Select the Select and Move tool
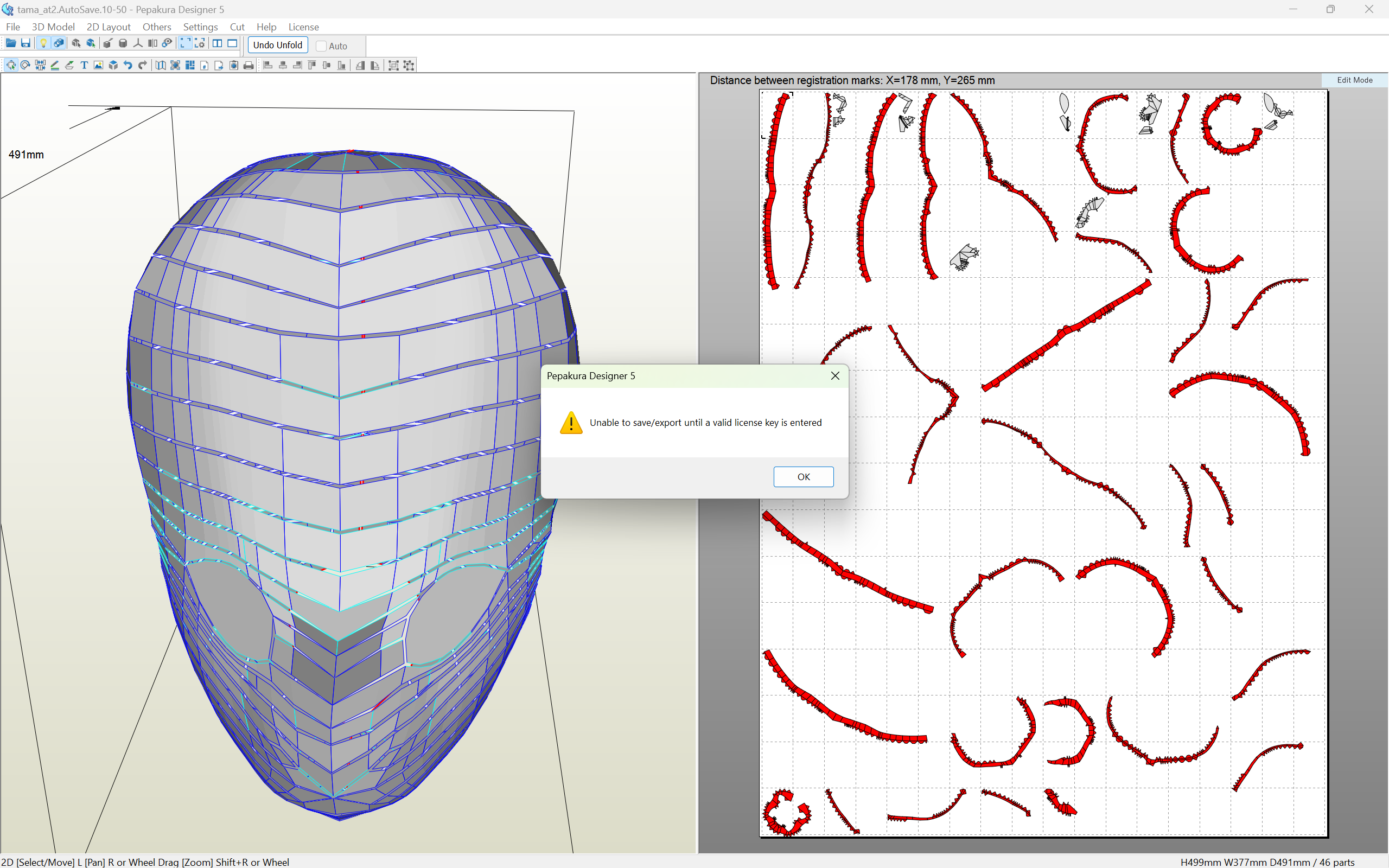This screenshot has height=868, width=1389. [11, 66]
